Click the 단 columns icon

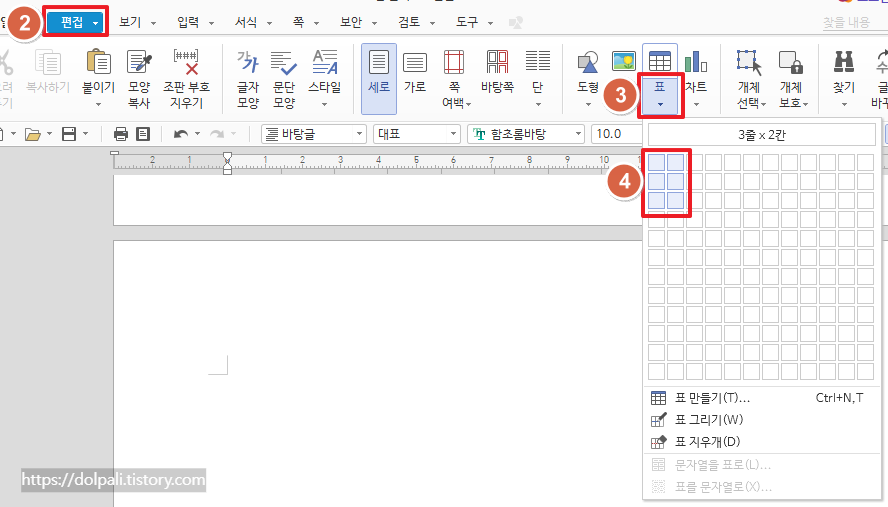tap(537, 61)
